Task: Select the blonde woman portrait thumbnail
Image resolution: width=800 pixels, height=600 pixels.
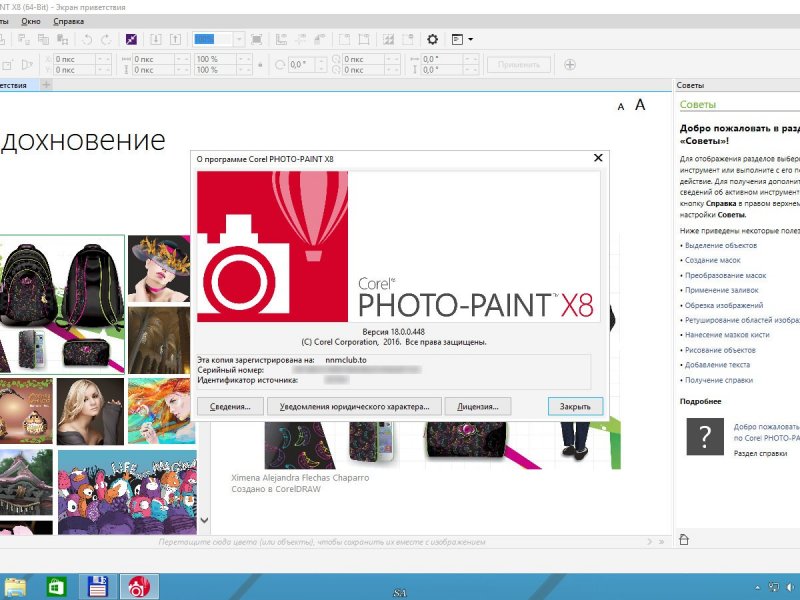Action: click(90, 411)
